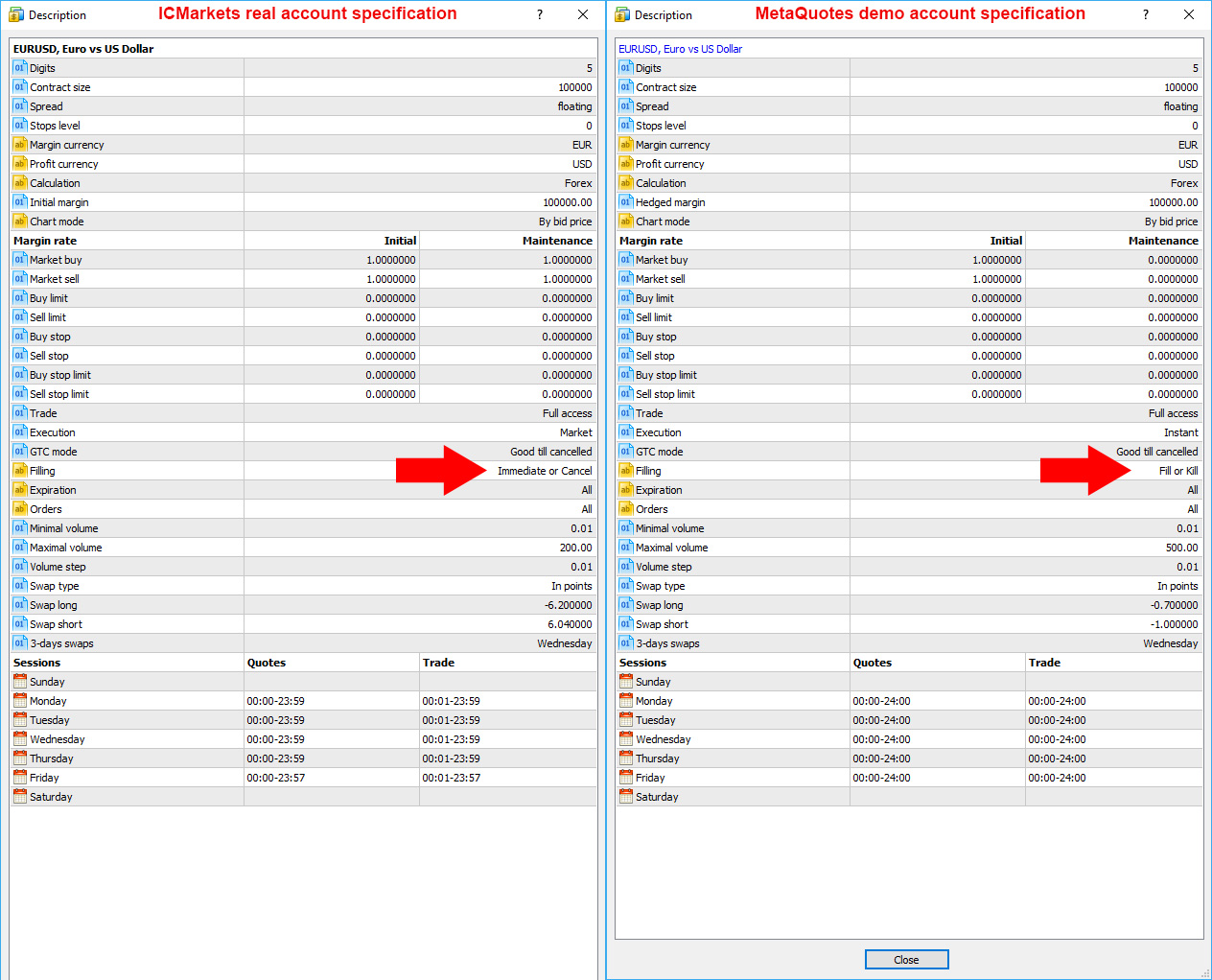Click Description title icon in MetaQuotes window
1212x980 pixels.
[622, 14]
